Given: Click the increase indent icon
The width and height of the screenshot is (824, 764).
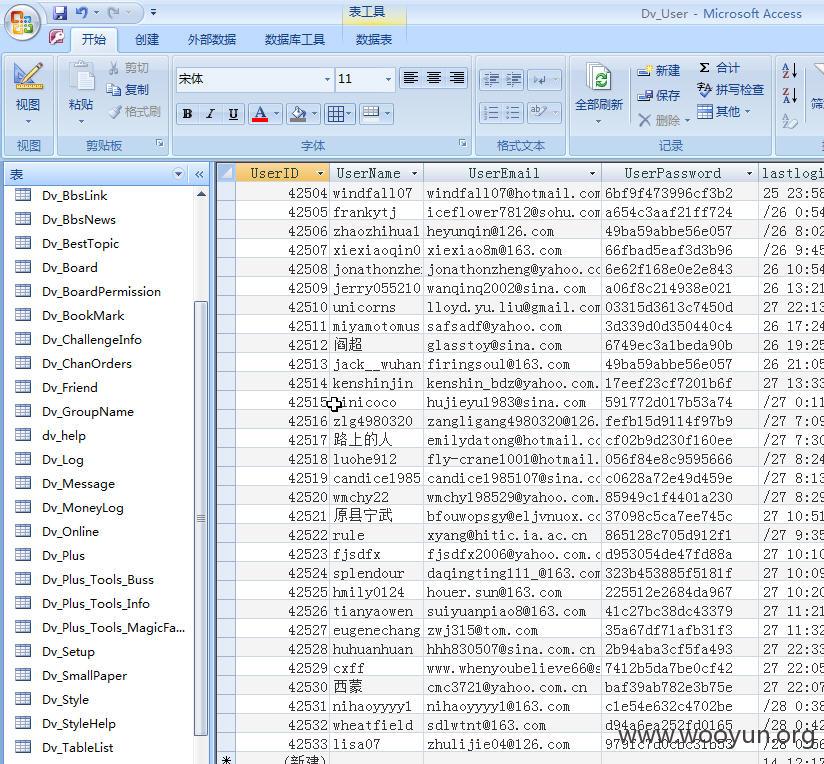Looking at the screenshot, I should point(513,80).
